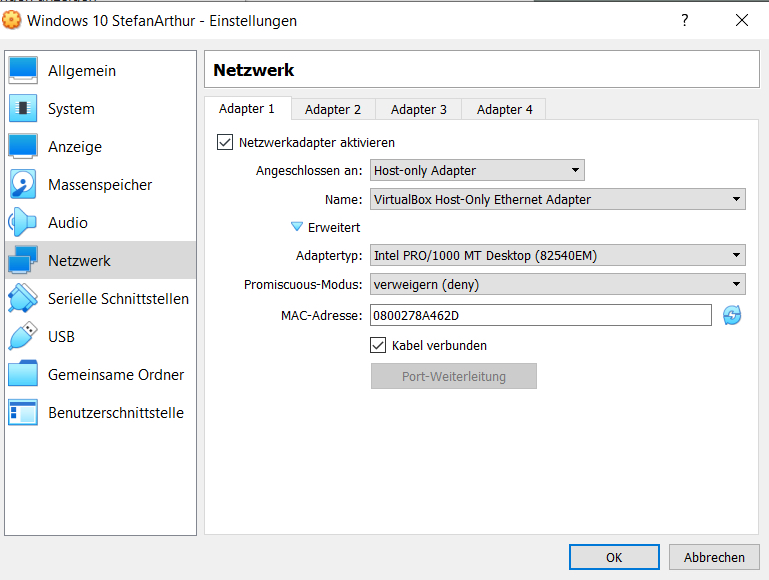Select the Audio speaker icon
This screenshot has width=769, height=580.
[23, 222]
